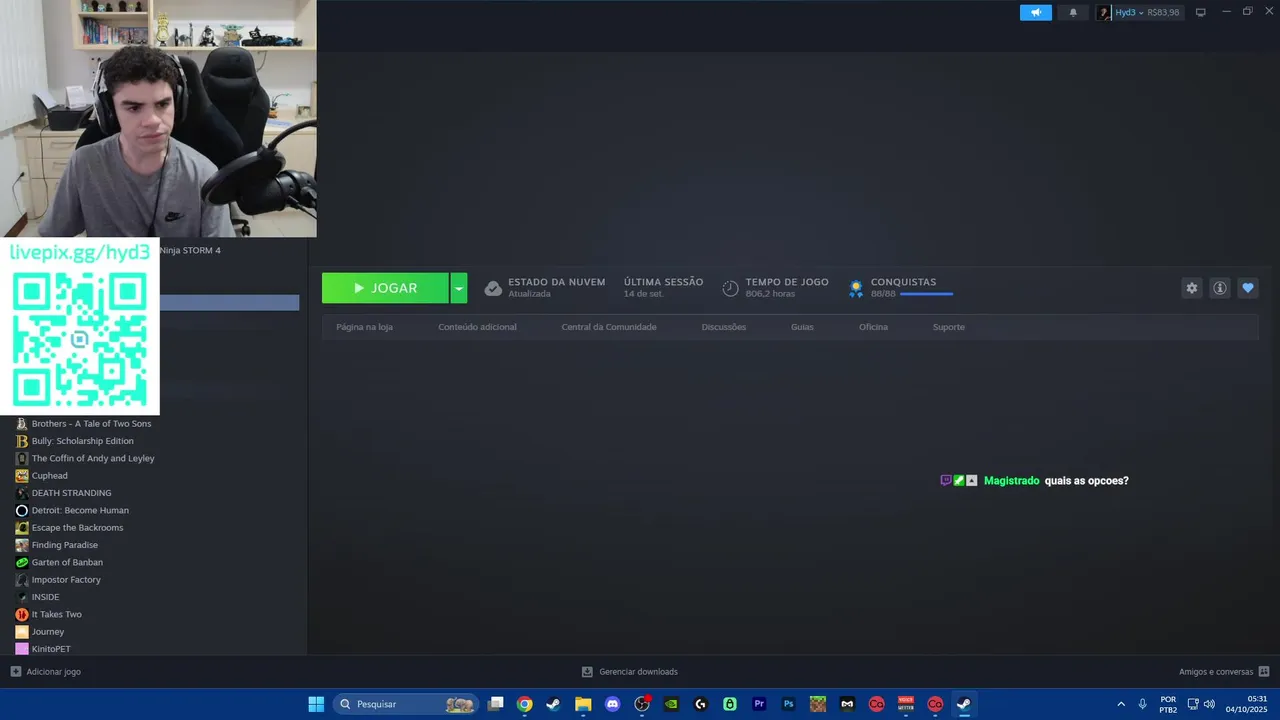The image size is (1280, 720).
Task: Click the microphone tray icon
Action: [1142, 704]
